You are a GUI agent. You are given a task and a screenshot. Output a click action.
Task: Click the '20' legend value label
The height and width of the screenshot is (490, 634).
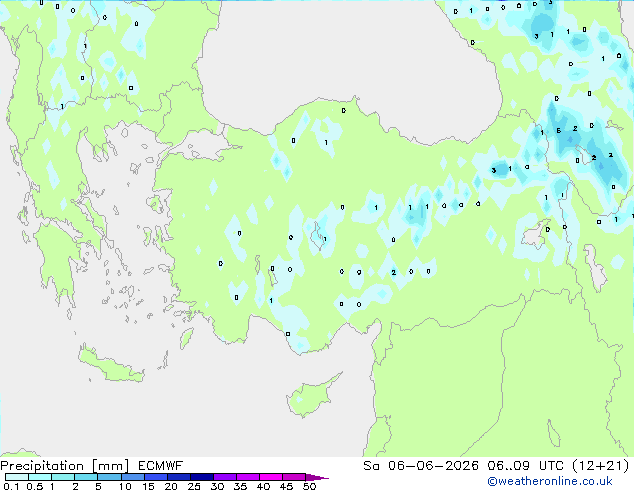click(171, 486)
